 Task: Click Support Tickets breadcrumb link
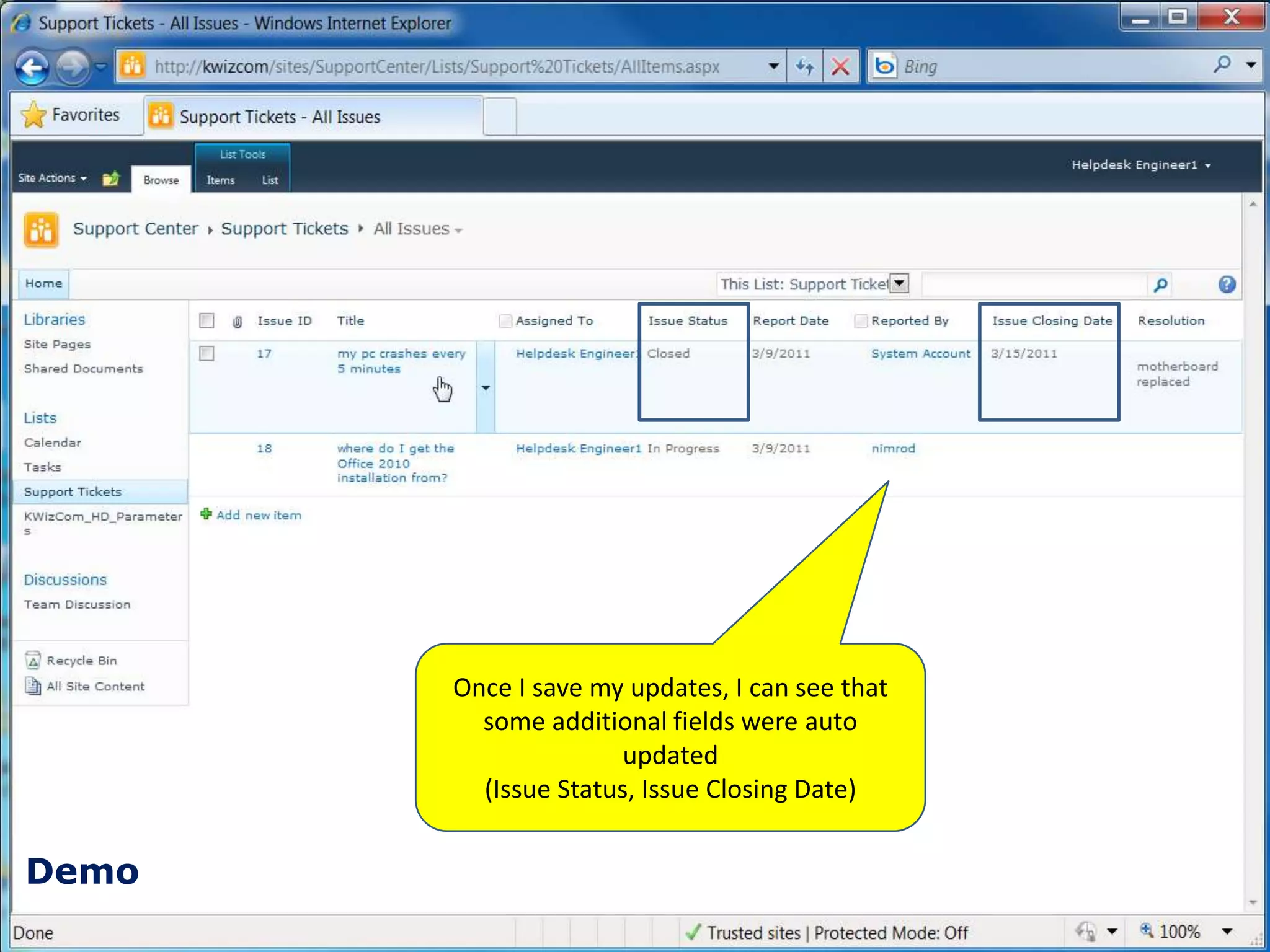[285, 229]
